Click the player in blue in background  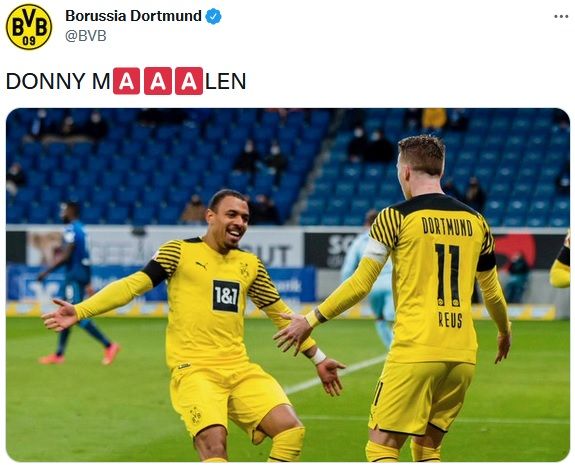coord(73,282)
